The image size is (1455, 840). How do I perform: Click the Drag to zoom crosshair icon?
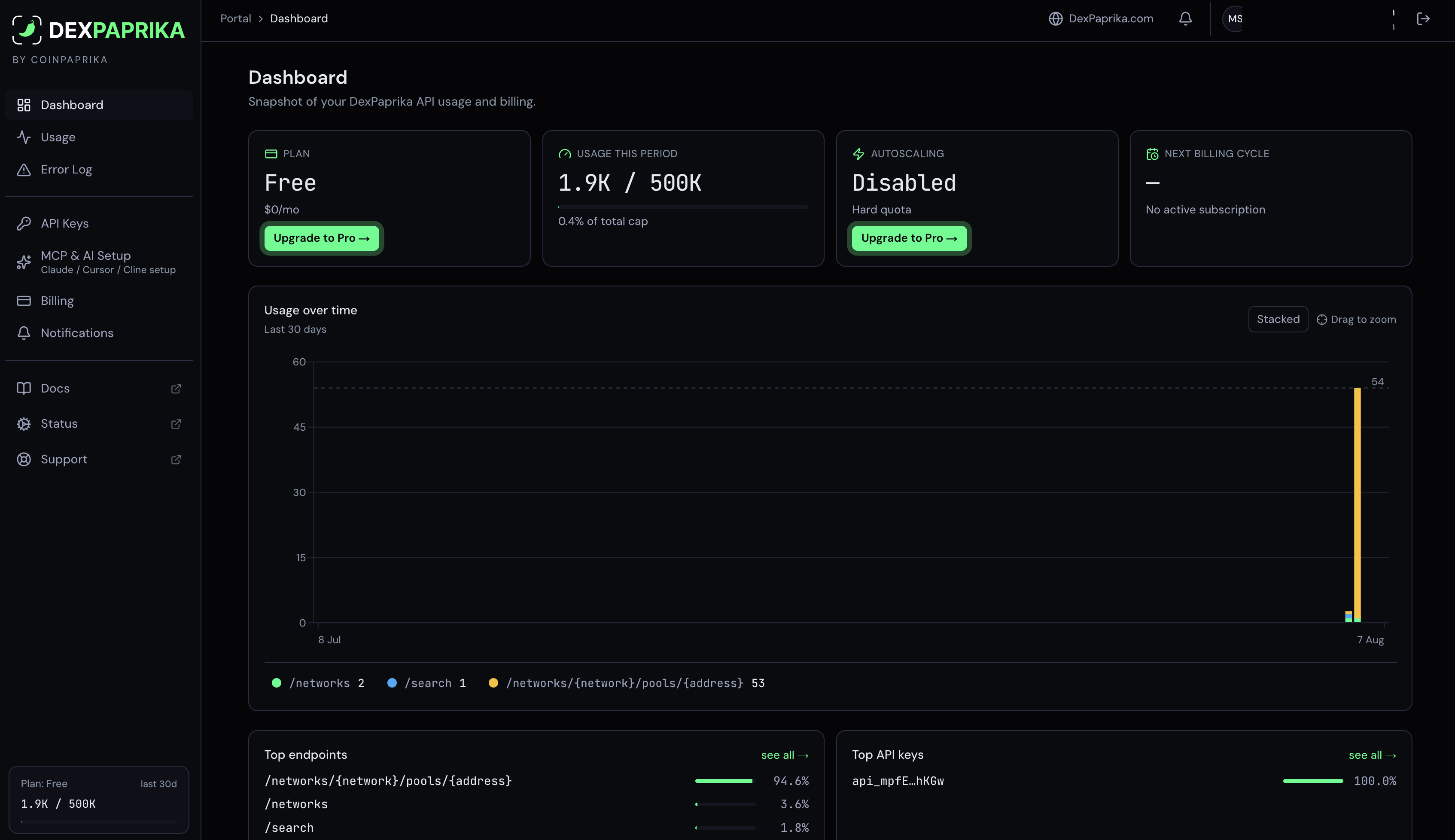pyautogui.click(x=1322, y=320)
